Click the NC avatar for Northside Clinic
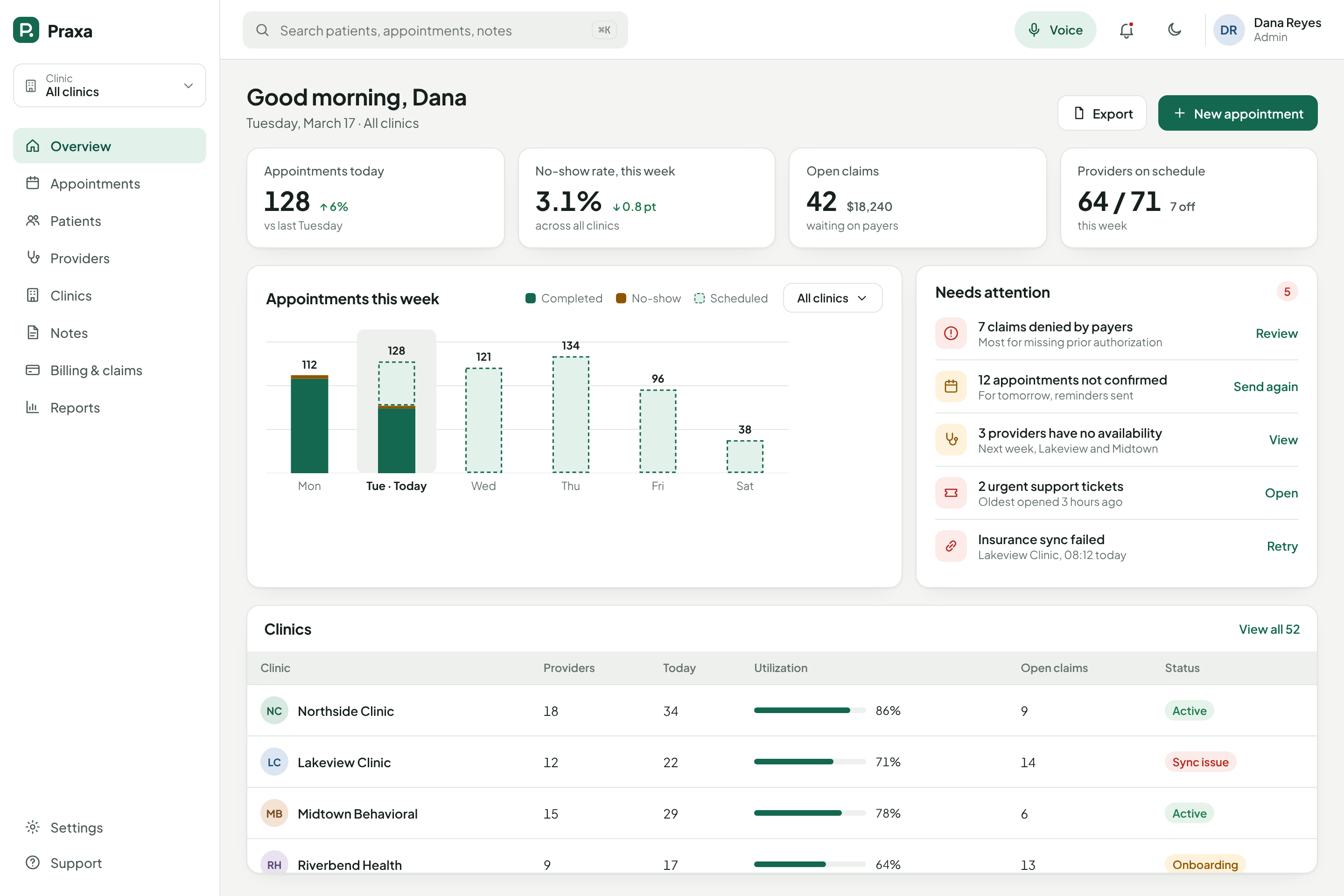The width and height of the screenshot is (1344, 896). 274,710
